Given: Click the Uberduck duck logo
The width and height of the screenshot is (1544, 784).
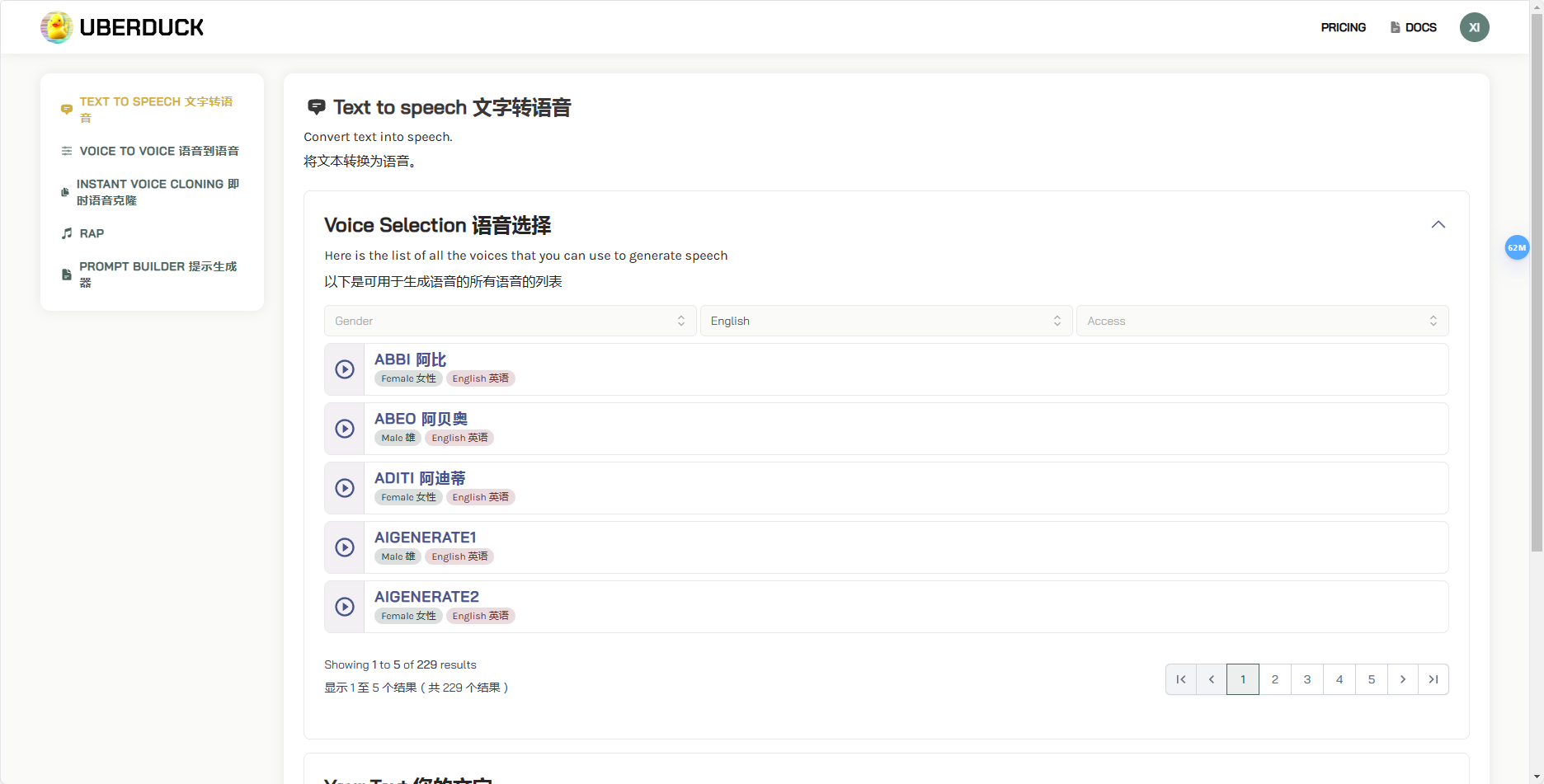Looking at the screenshot, I should click(57, 27).
